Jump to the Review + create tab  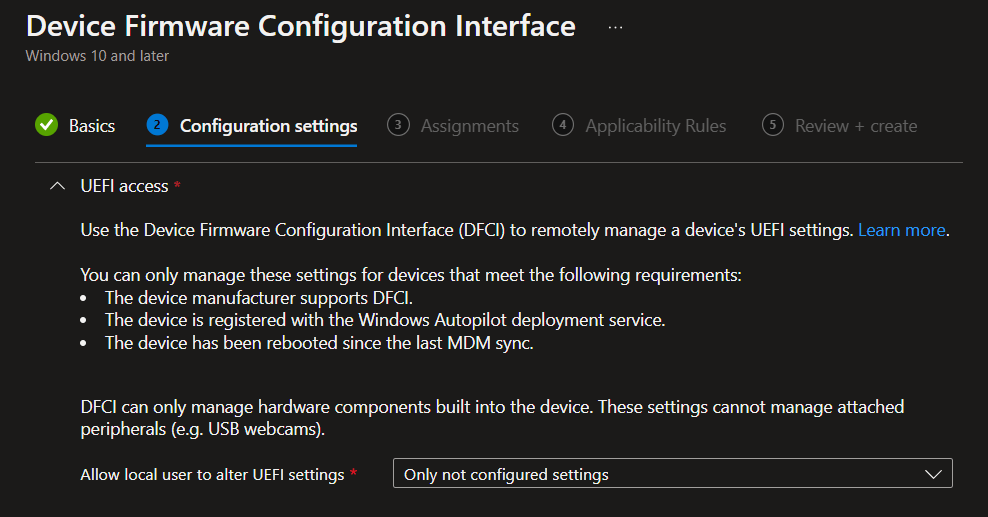pos(856,126)
